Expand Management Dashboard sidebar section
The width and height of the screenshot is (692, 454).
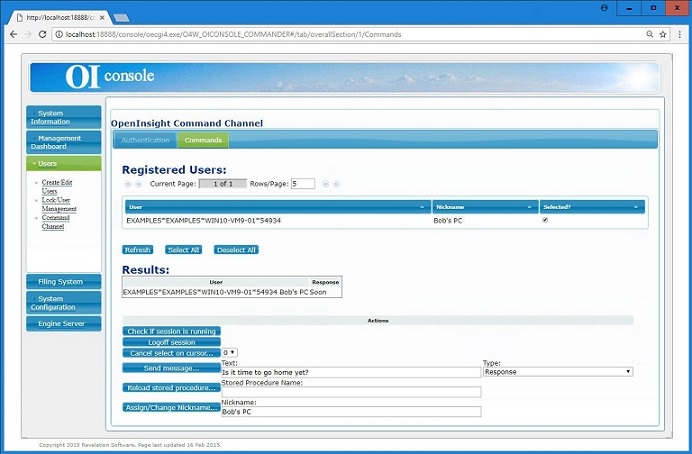64,142
